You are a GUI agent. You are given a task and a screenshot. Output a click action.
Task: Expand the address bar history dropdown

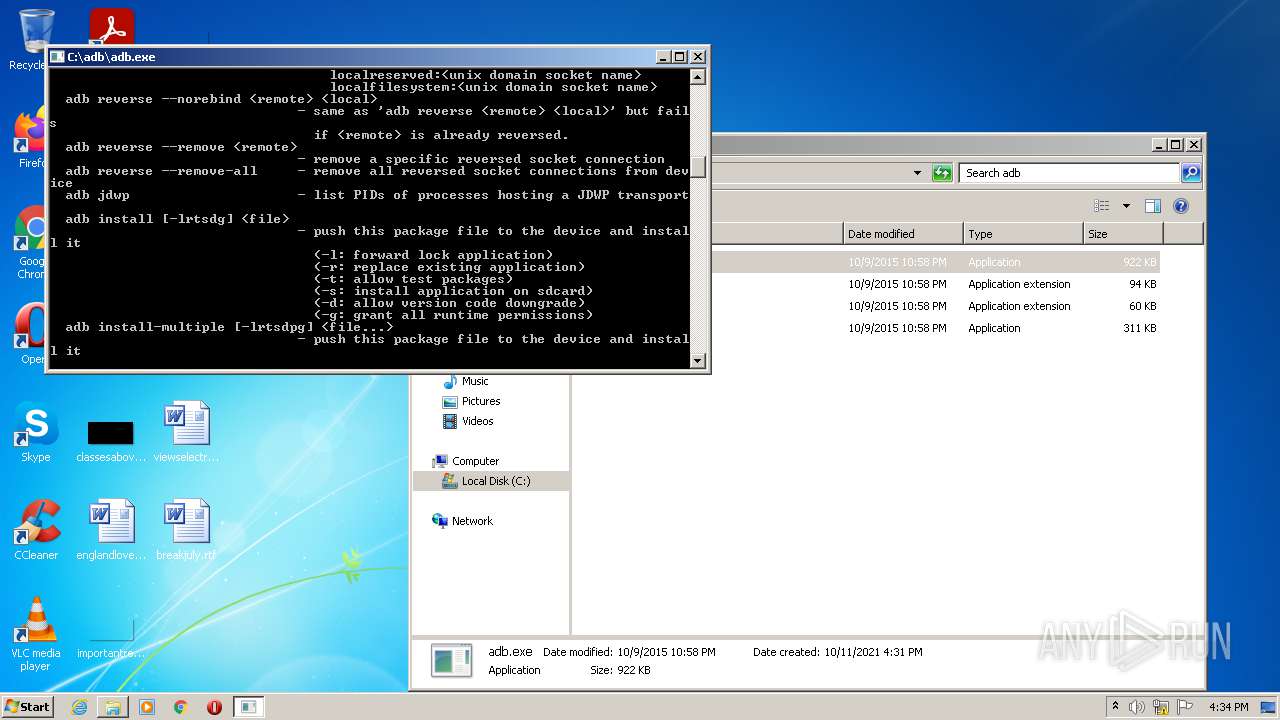918,173
